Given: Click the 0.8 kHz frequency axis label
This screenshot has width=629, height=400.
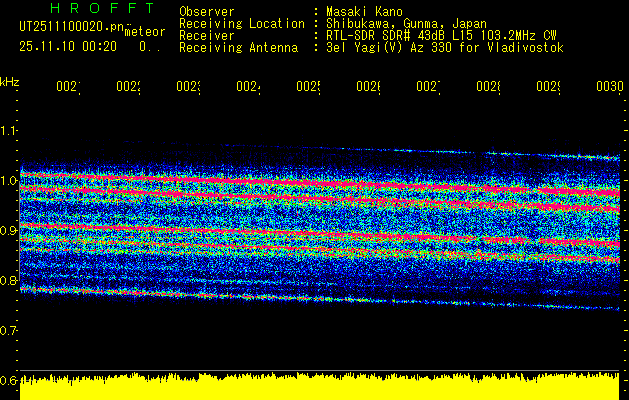Looking at the screenshot, I should (x=9, y=280).
